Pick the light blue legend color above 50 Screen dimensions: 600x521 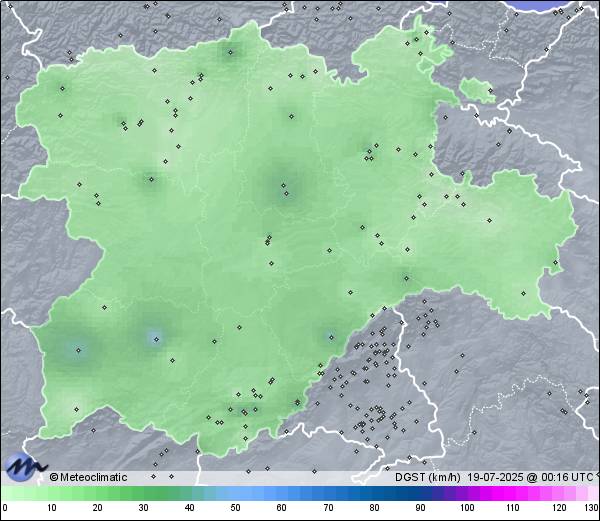pyautogui.click(x=235, y=493)
